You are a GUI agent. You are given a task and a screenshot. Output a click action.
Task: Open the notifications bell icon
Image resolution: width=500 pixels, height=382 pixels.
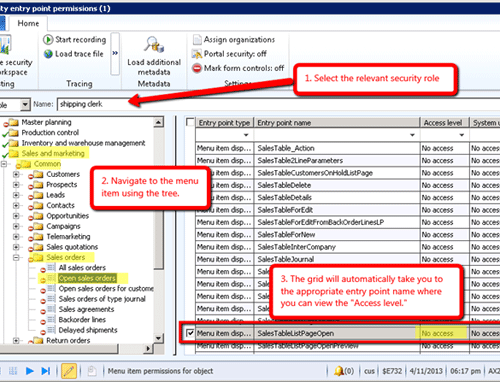click(x=339, y=370)
